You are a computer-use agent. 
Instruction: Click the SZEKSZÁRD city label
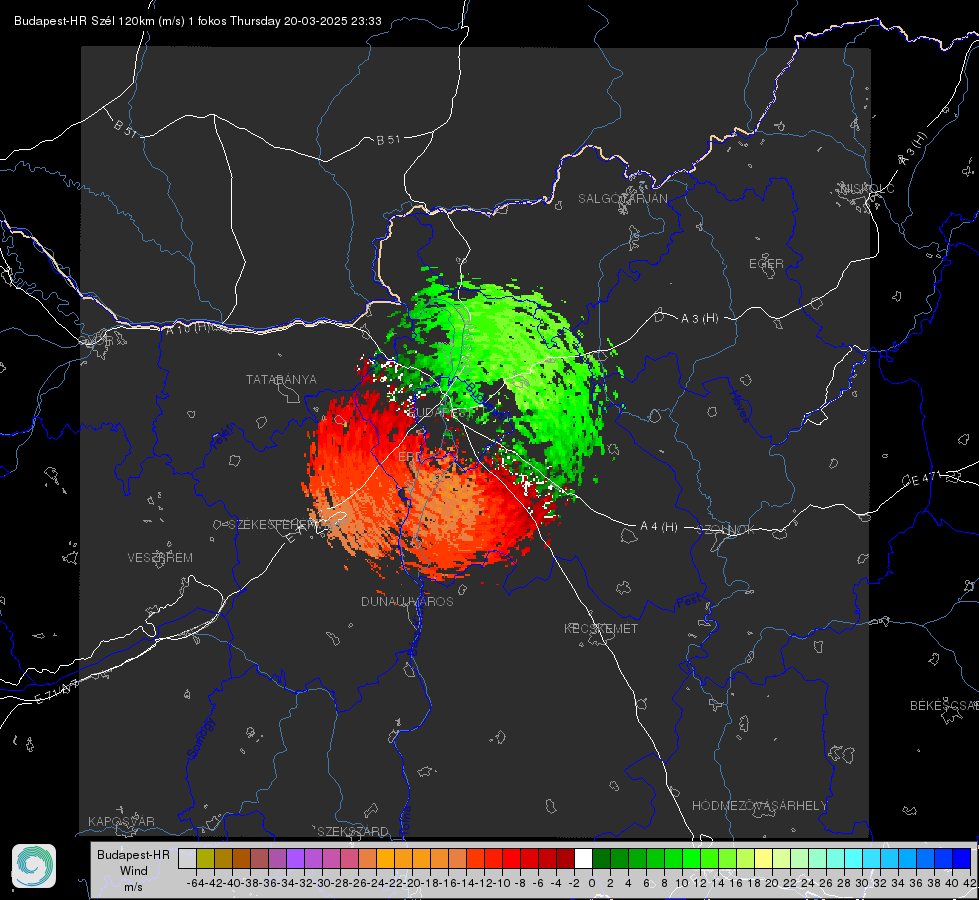353,831
